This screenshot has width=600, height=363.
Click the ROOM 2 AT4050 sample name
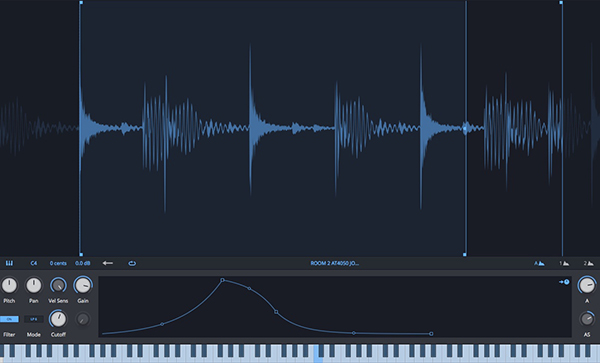(x=334, y=263)
